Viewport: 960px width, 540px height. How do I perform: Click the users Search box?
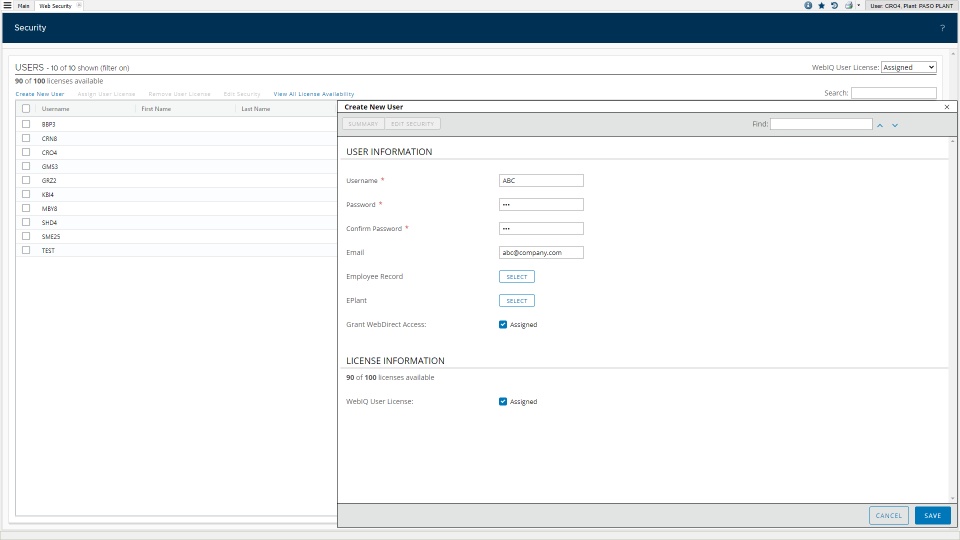coord(893,93)
